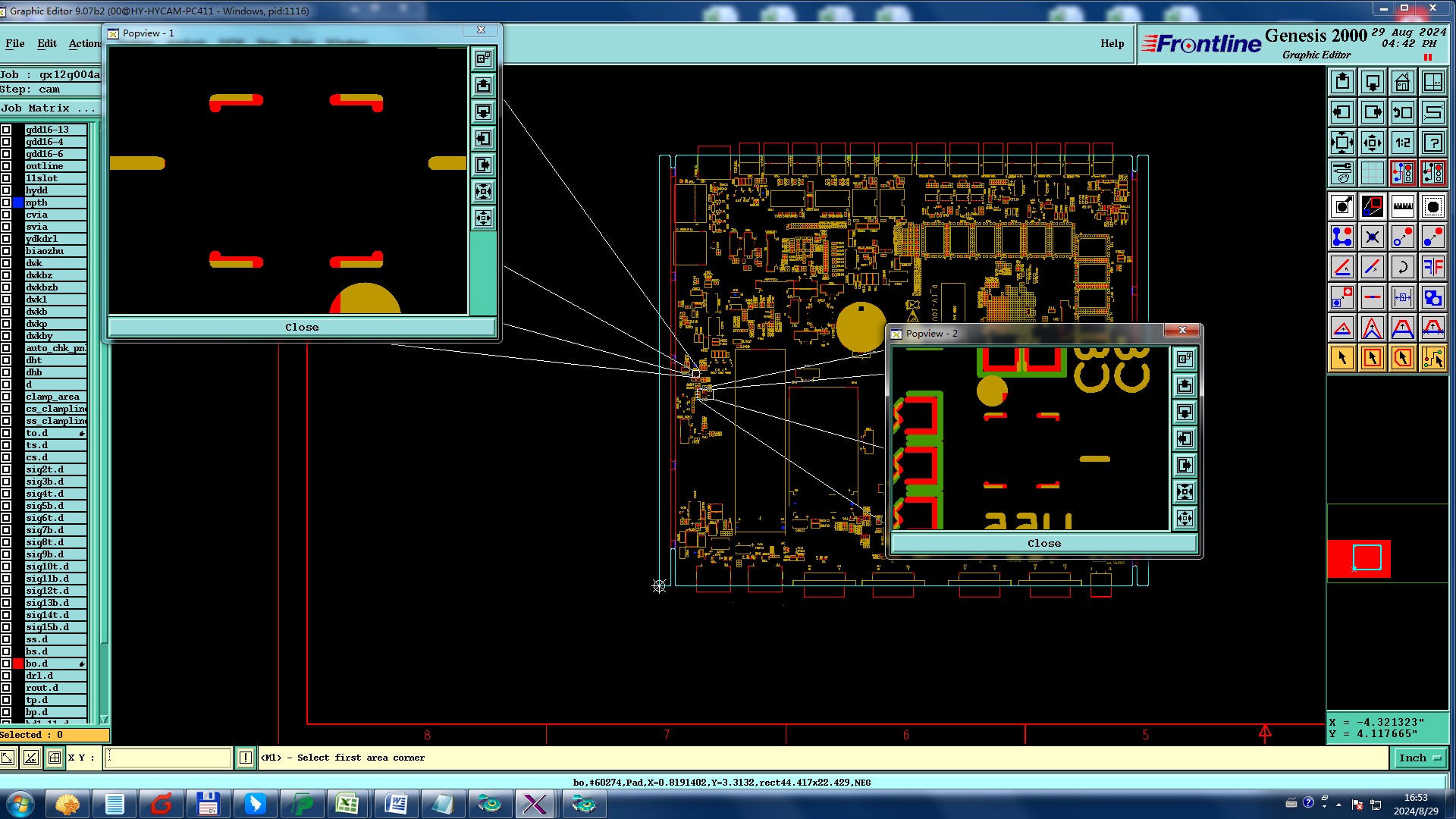Open the Help menu
The width and height of the screenshot is (1456, 819).
[x=1112, y=43]
